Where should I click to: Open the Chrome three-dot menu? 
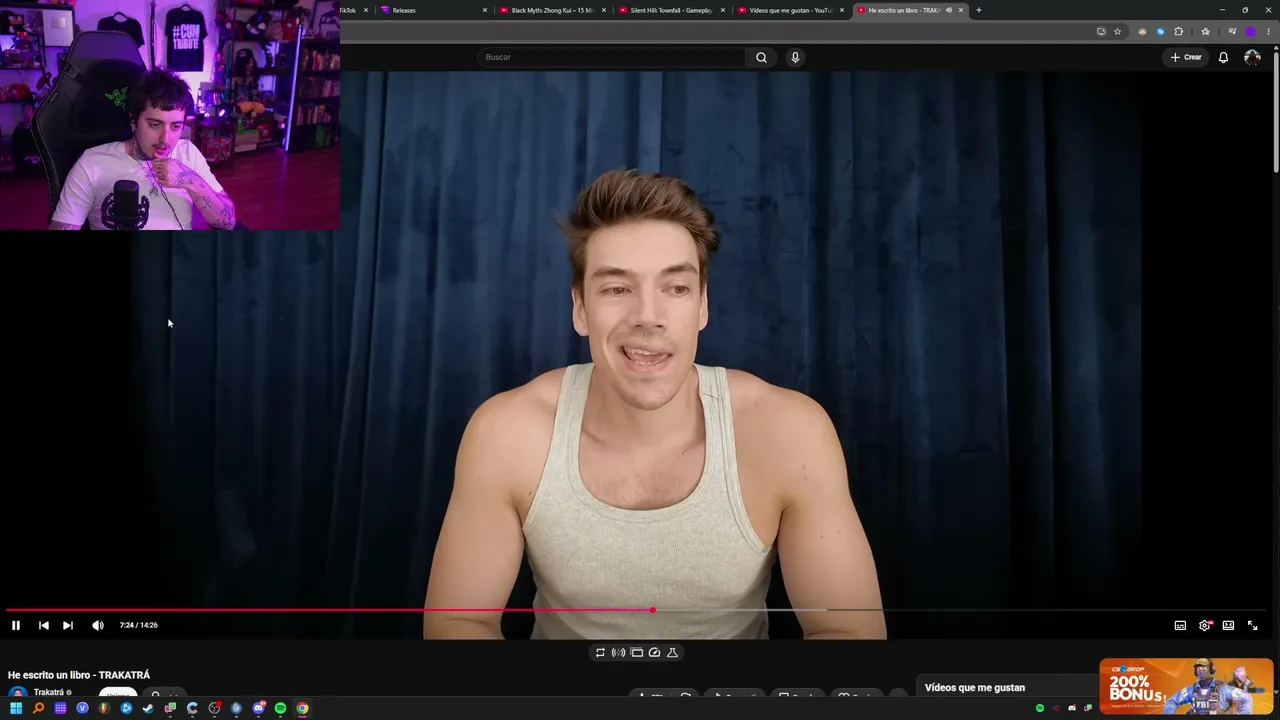coord(1269,31)
